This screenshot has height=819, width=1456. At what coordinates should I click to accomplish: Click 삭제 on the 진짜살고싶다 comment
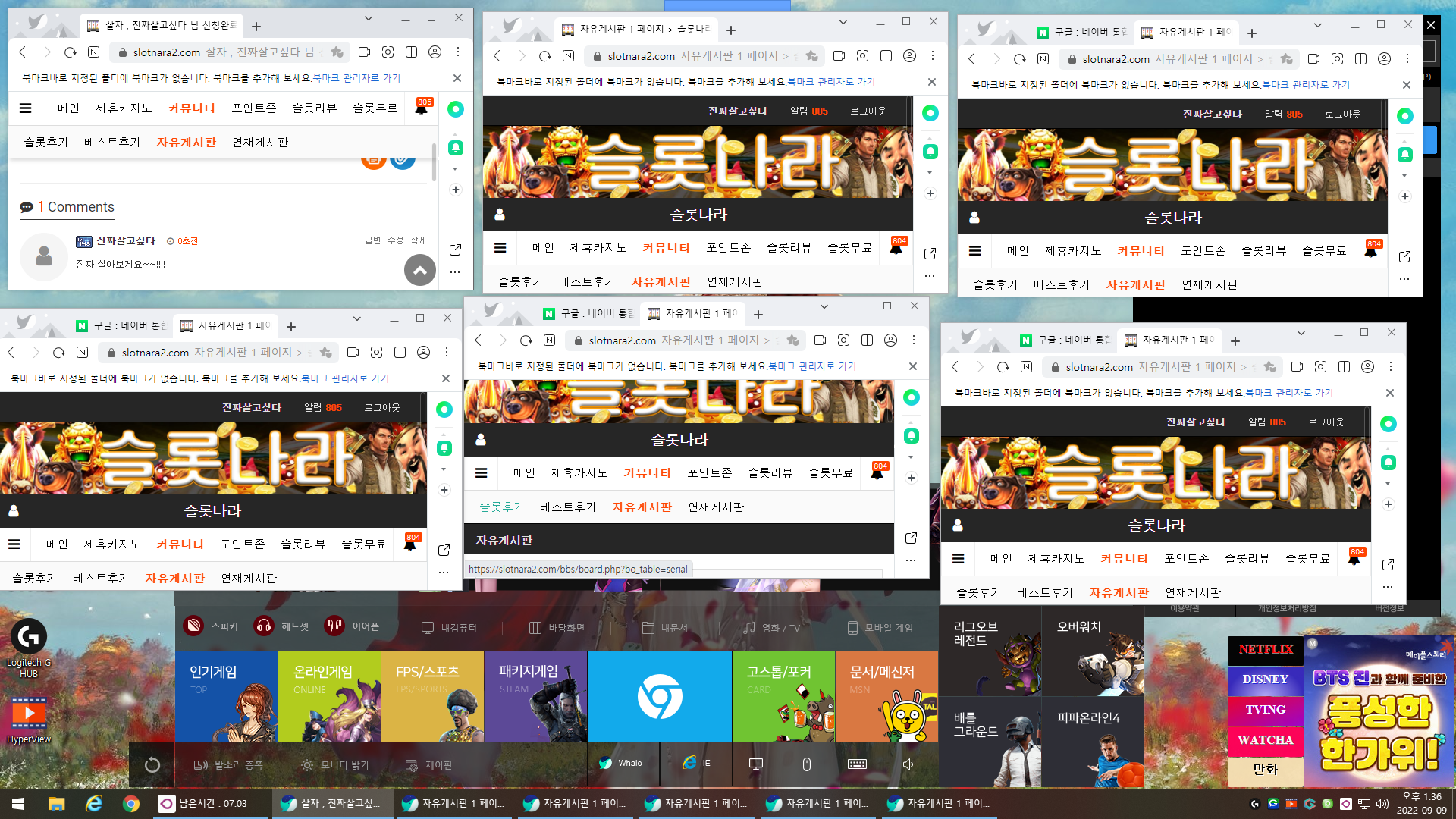tap(418, 240)
